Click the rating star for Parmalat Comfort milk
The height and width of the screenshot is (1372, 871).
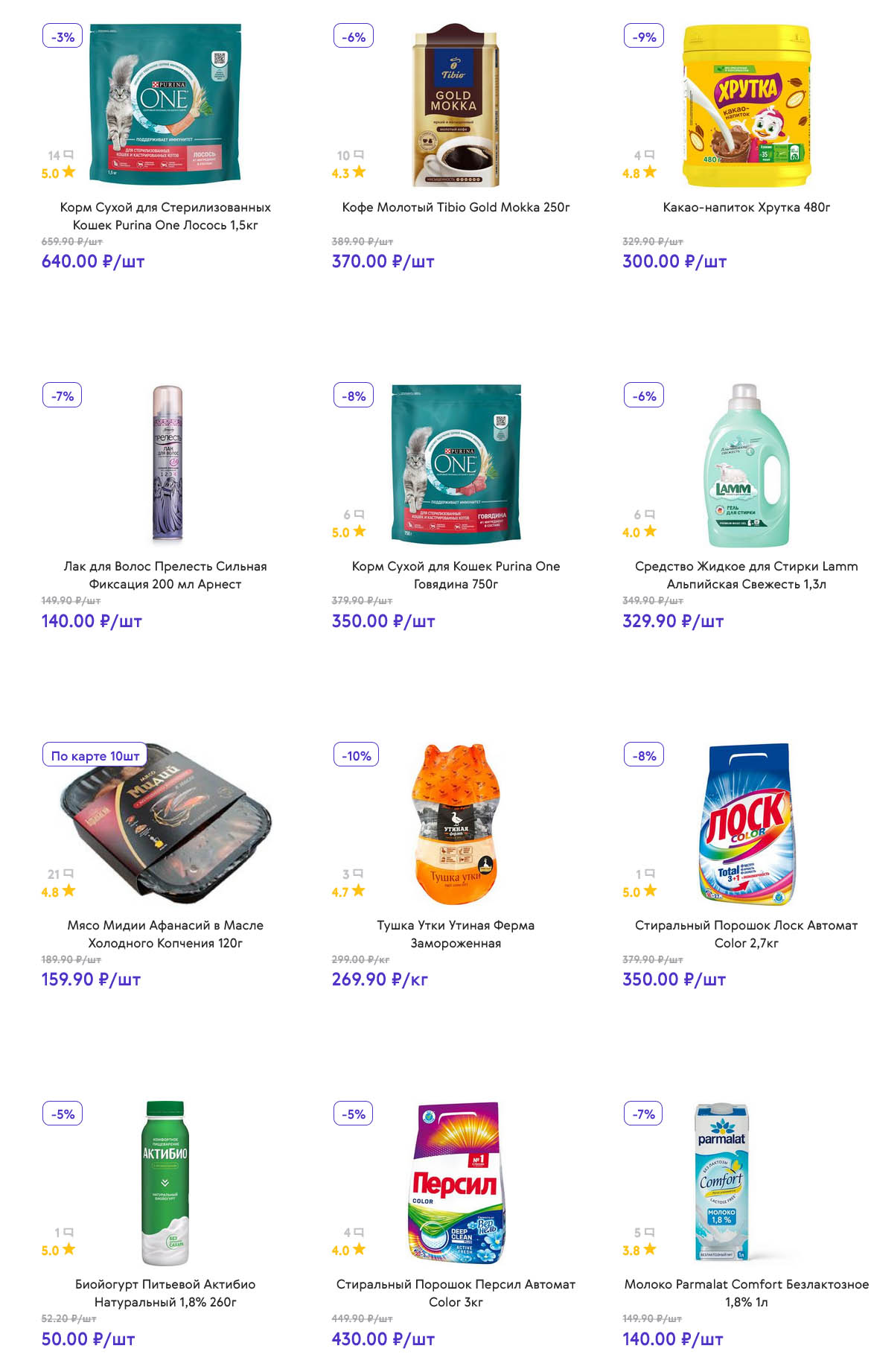click(650, 1250)
